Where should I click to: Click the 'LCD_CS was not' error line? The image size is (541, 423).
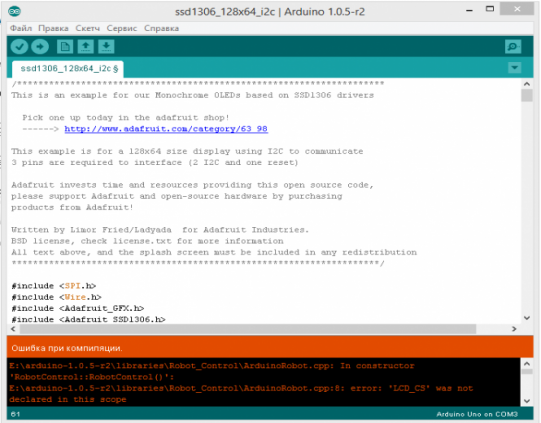[x=241, y=388]
